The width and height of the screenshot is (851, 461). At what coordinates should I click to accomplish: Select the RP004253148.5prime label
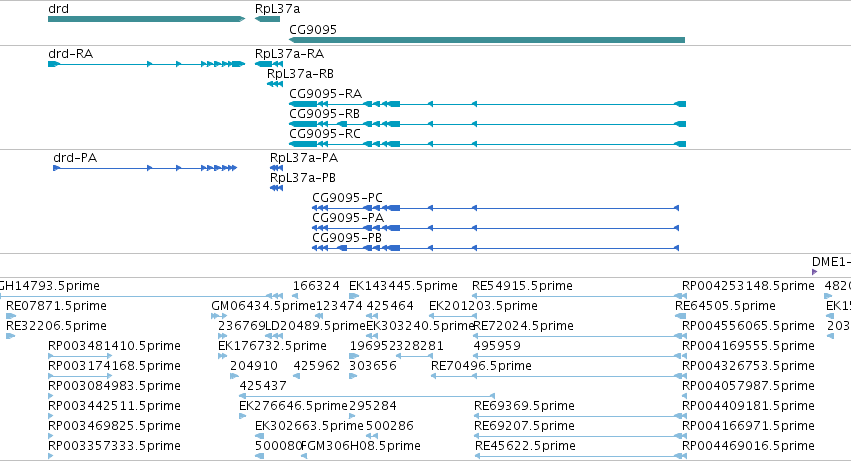point(748,286)
